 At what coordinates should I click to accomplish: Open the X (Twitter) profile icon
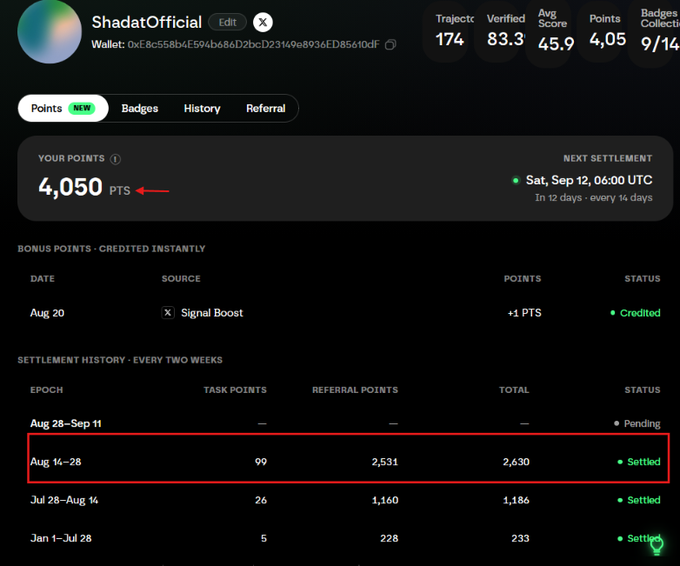click(263, 22)
